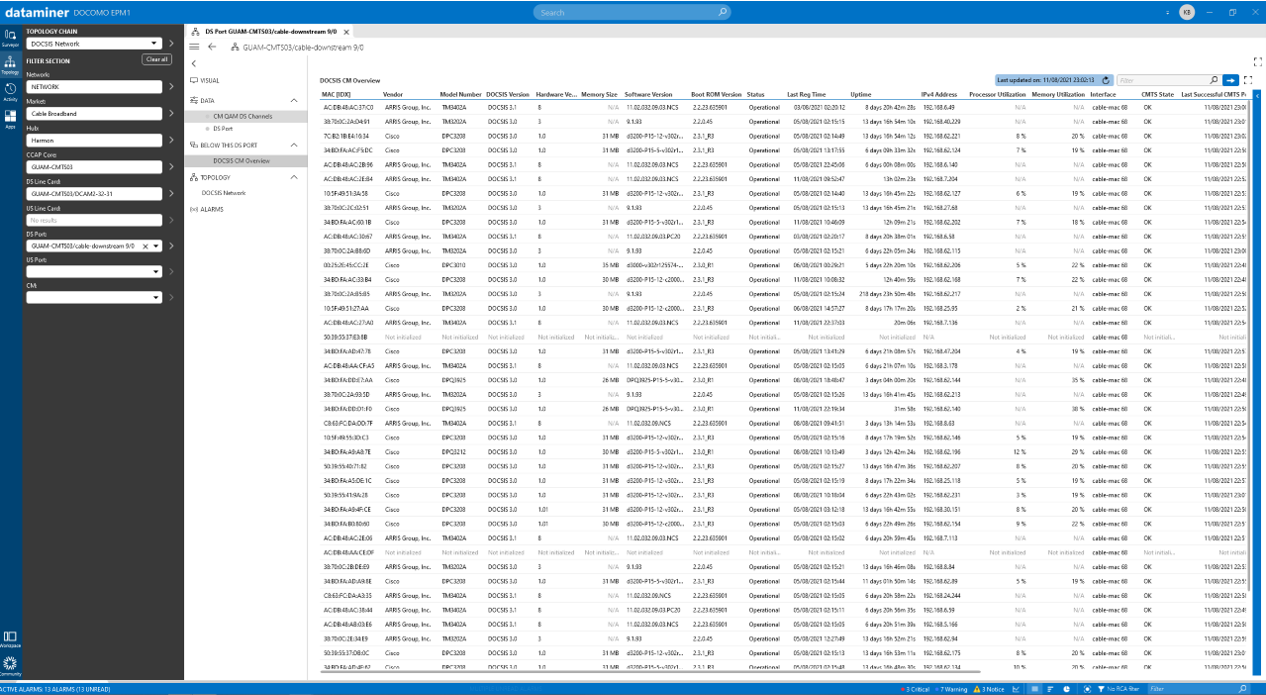Click the blue arrow filter apply button
The image size is (1266, 695).
point(1230,79)
